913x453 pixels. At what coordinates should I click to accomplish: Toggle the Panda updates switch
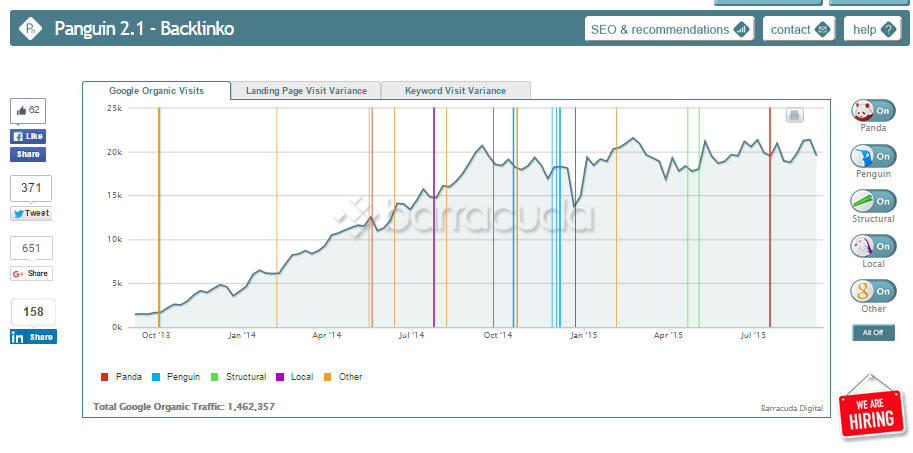[x=873, y=111]
